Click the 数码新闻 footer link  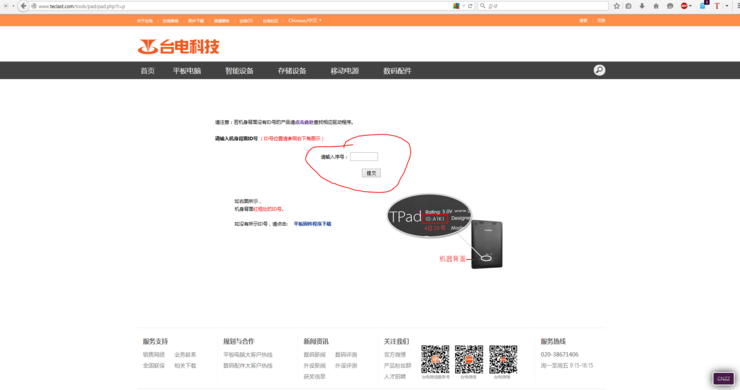click(315, 355)
